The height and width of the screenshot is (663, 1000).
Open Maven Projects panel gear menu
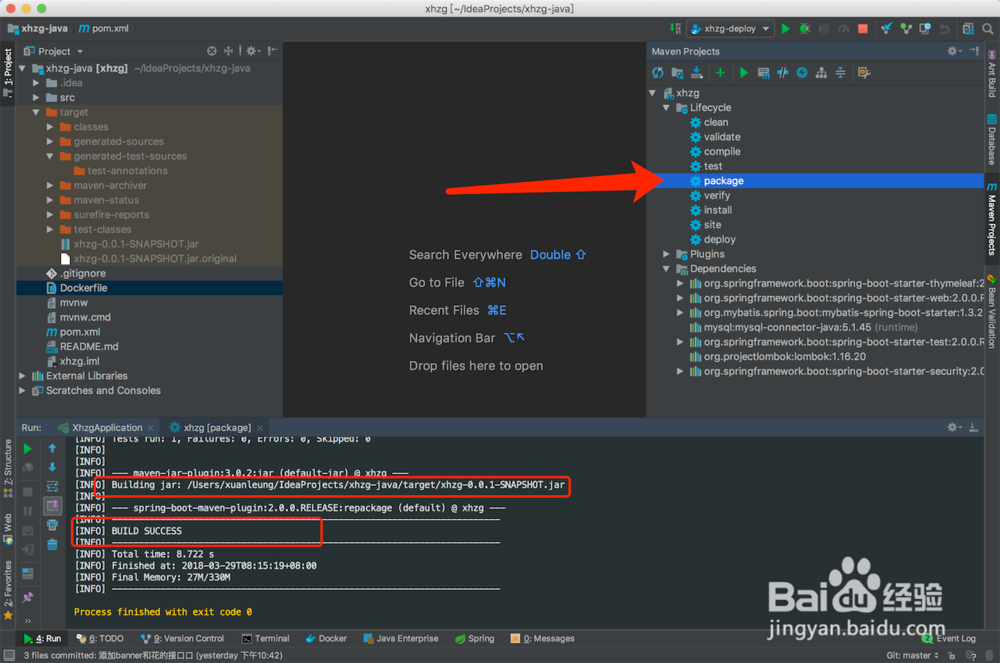(x=954, y=51)
